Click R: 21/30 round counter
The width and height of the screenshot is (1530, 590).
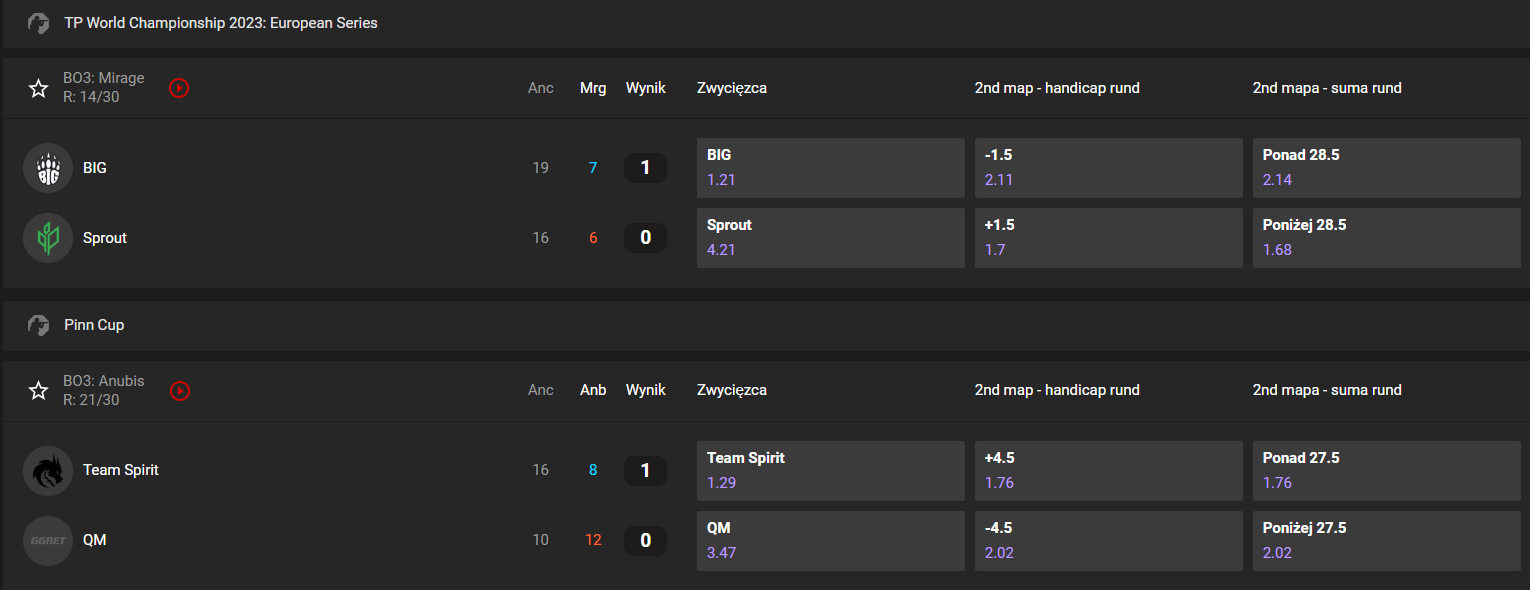(91, 400)
